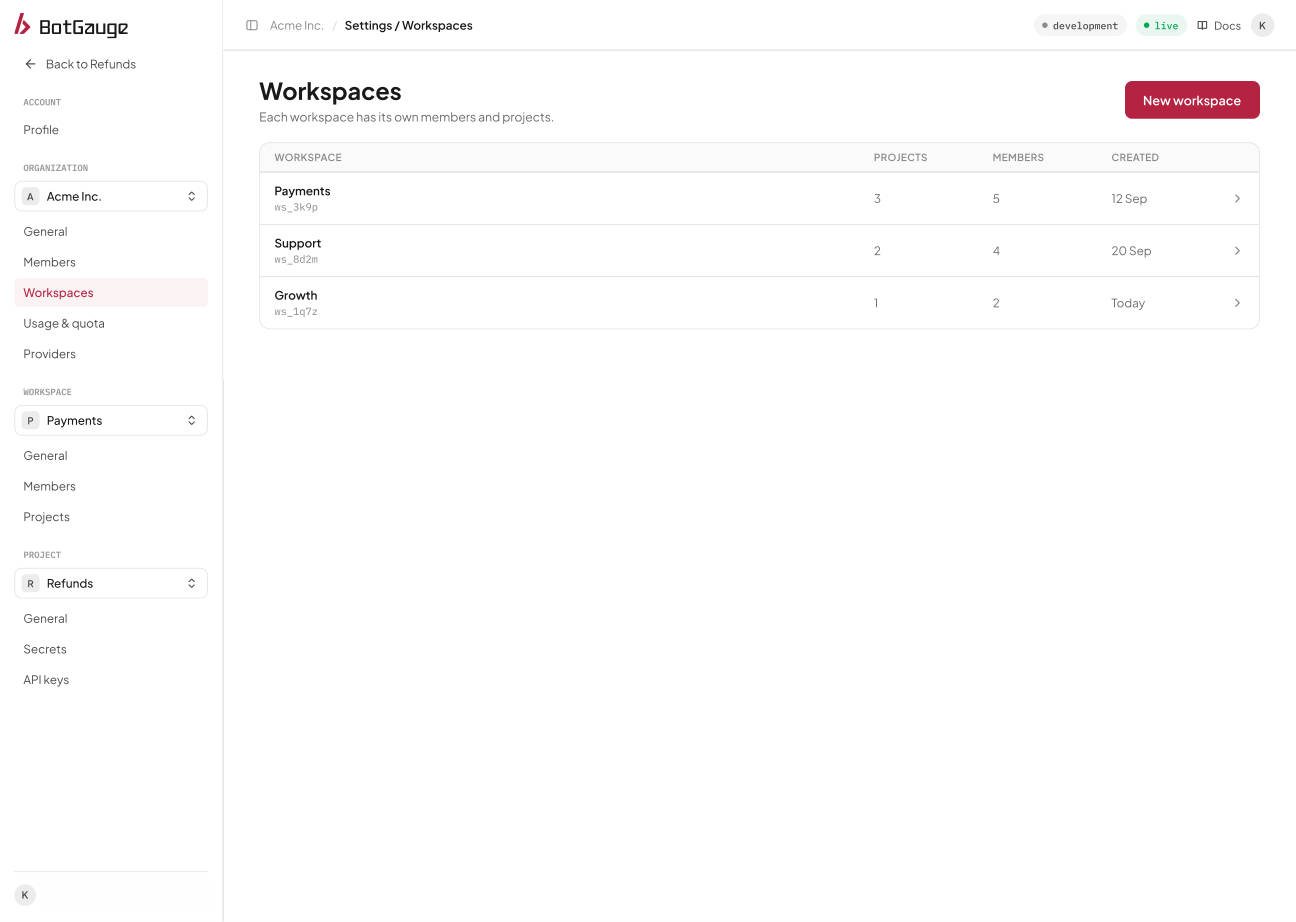
Task: Click the 20 Sep created date
Action: point(1131,251)
